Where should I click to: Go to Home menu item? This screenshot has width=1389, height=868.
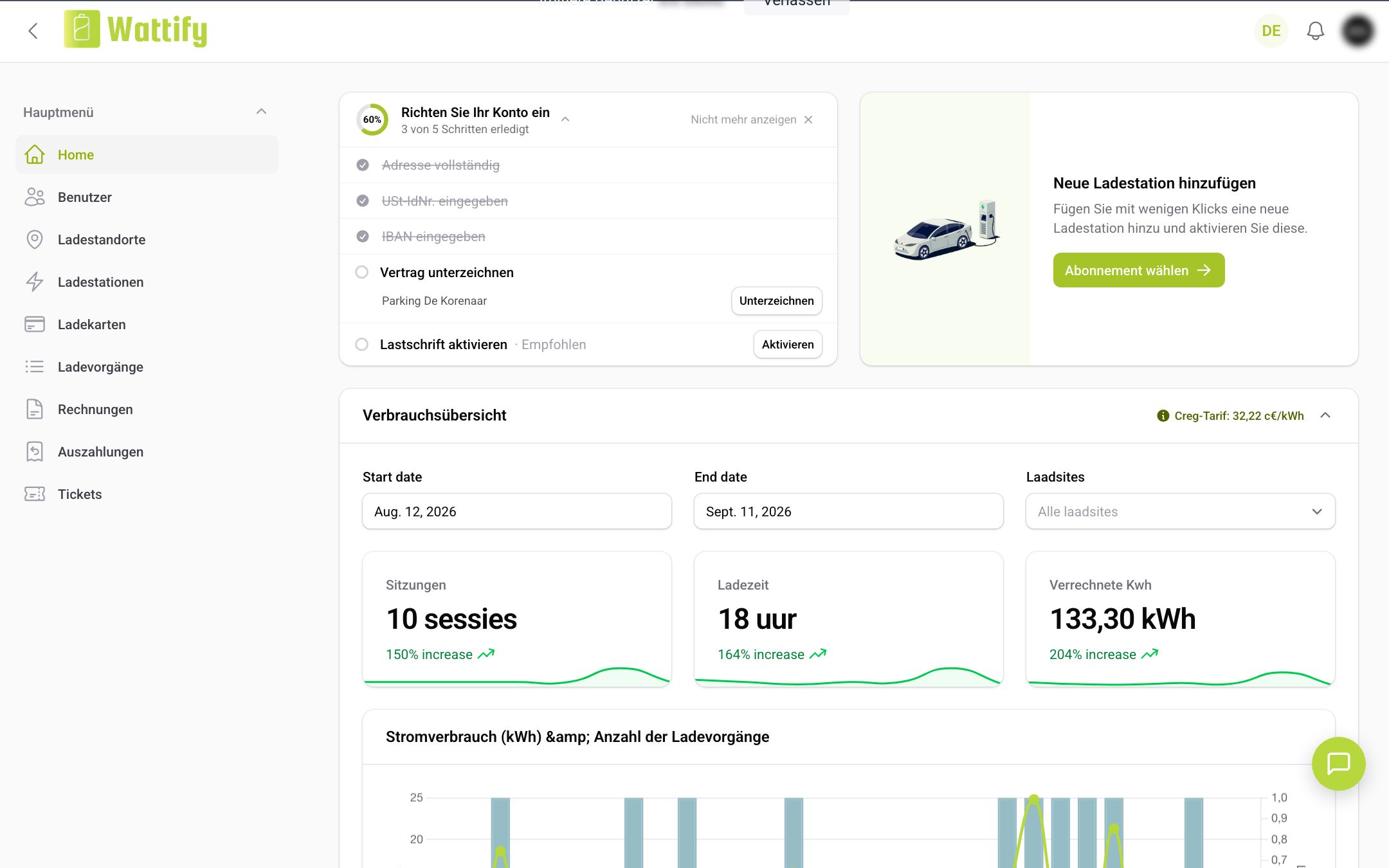[147, 154]
